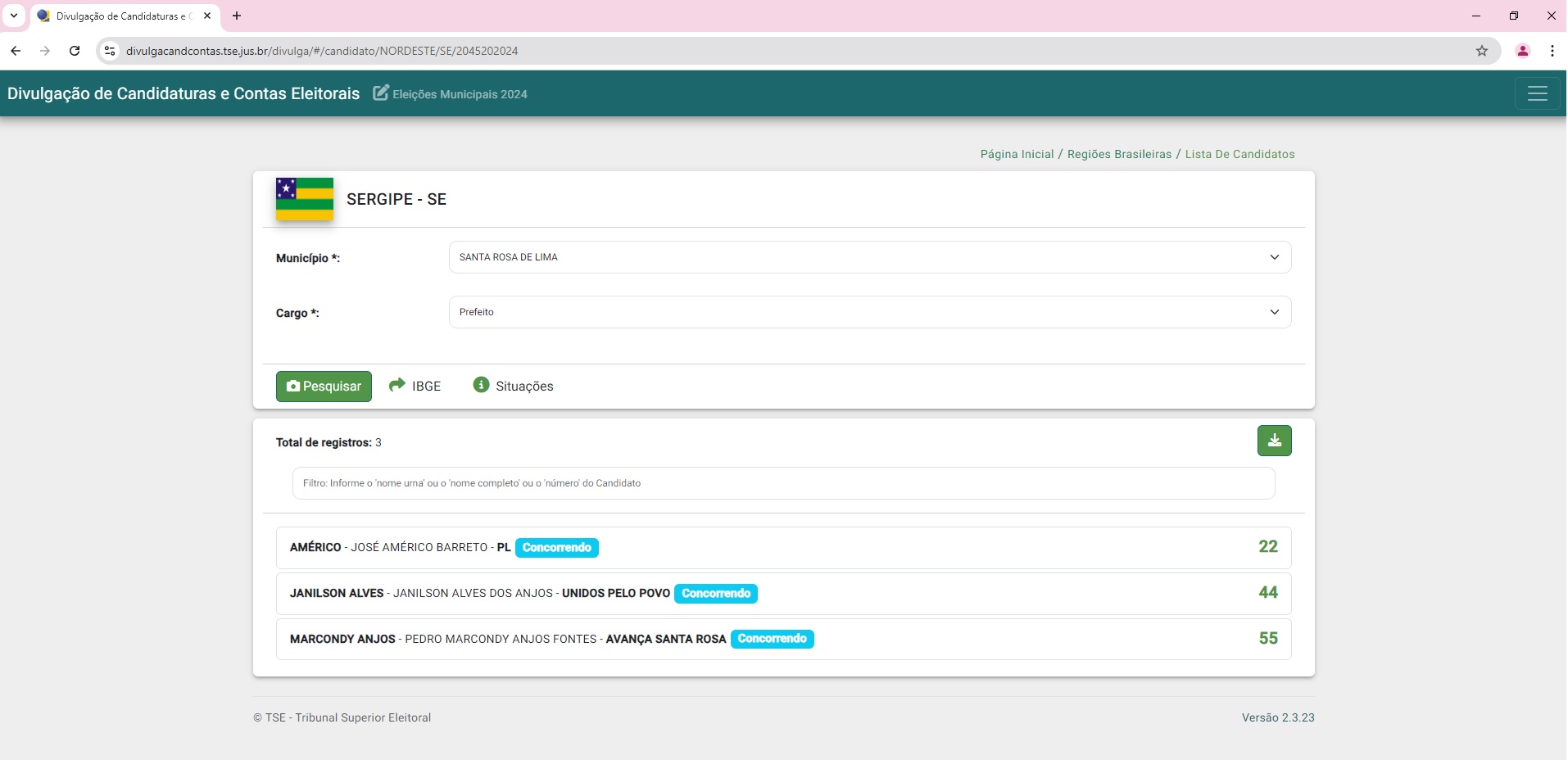Click TSE - Tribunal Superior Eleitoral footer

[342, 717]
